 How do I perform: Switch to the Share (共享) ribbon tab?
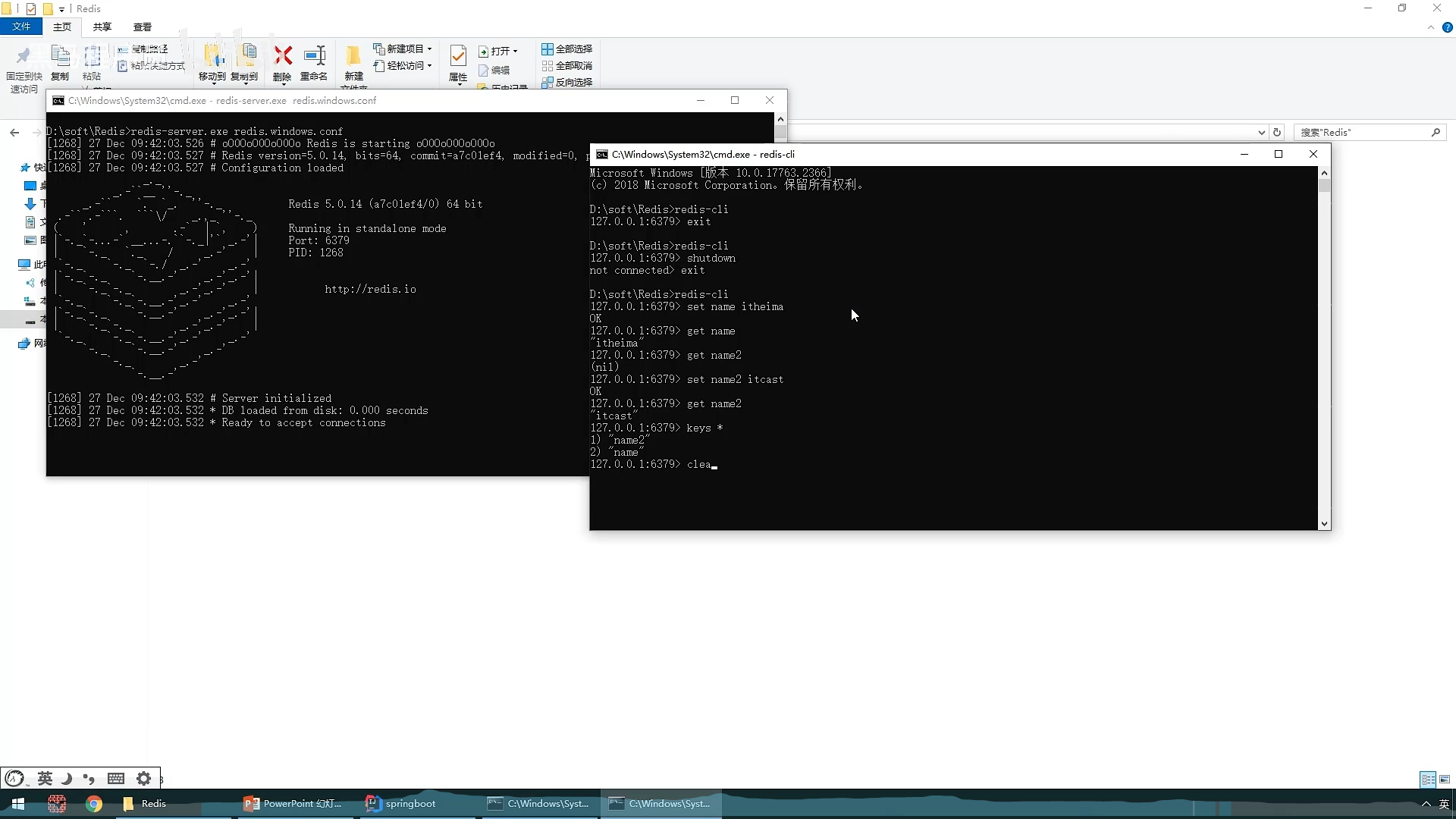102,27
